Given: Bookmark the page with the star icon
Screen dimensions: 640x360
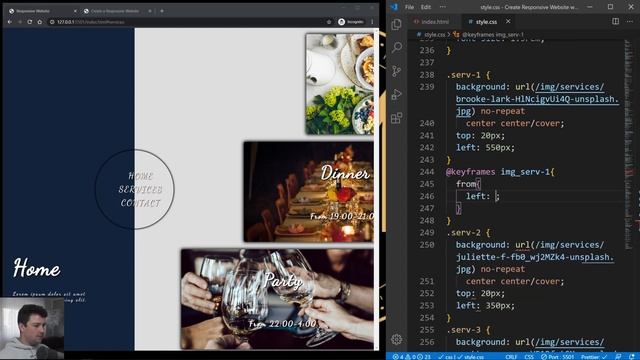Looking at the screenshot, I should tap(329, 22).
